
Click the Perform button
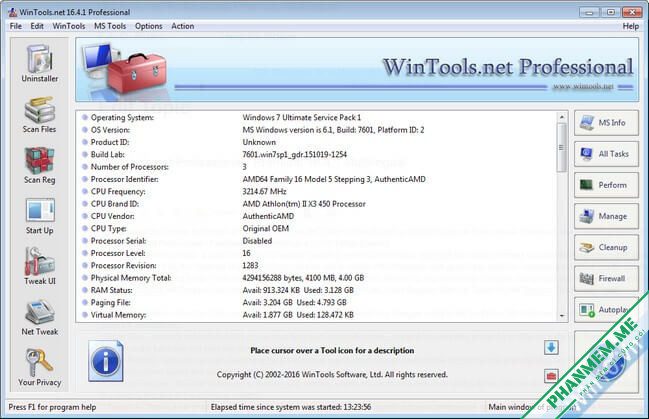click(x=606, y=185)
